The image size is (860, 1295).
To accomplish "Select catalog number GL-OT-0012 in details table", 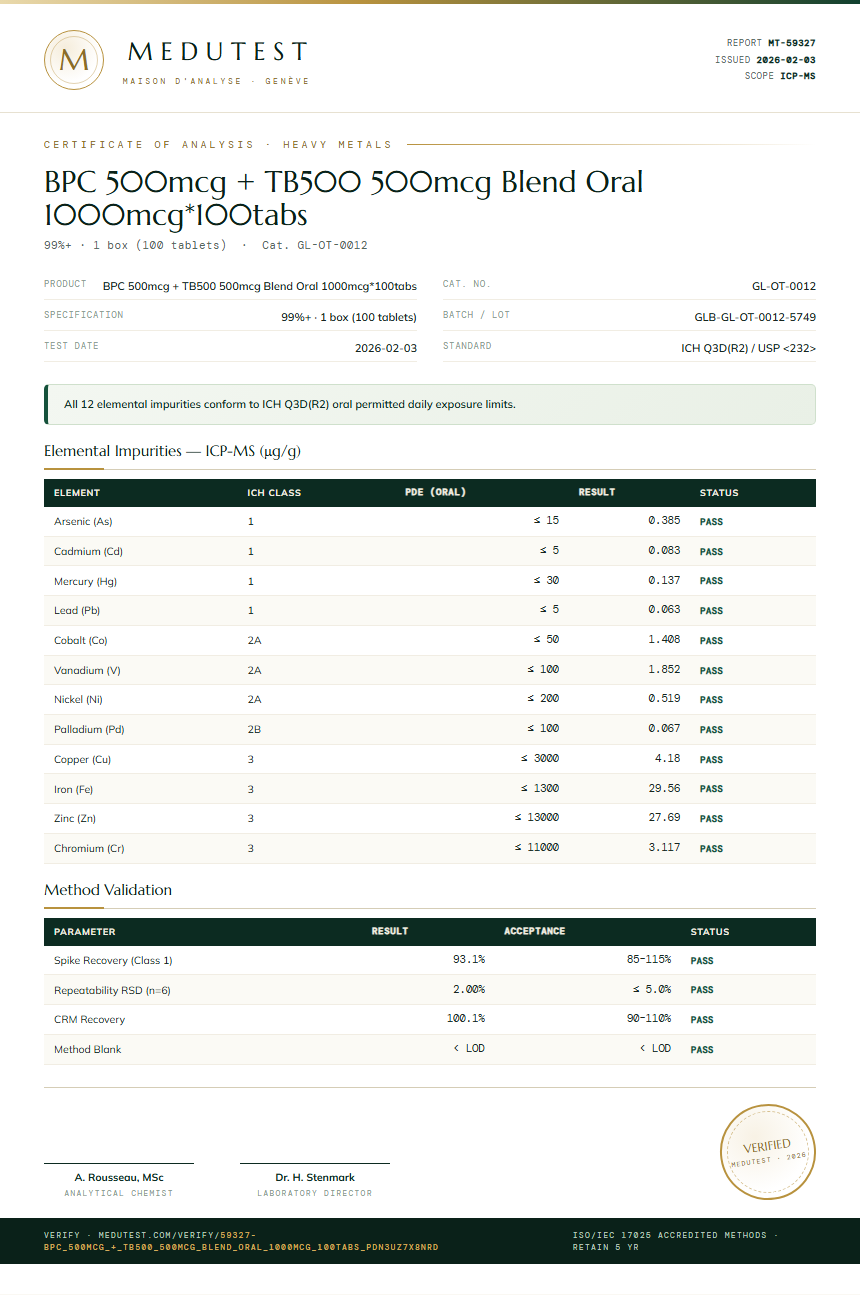I will point(784,286).
